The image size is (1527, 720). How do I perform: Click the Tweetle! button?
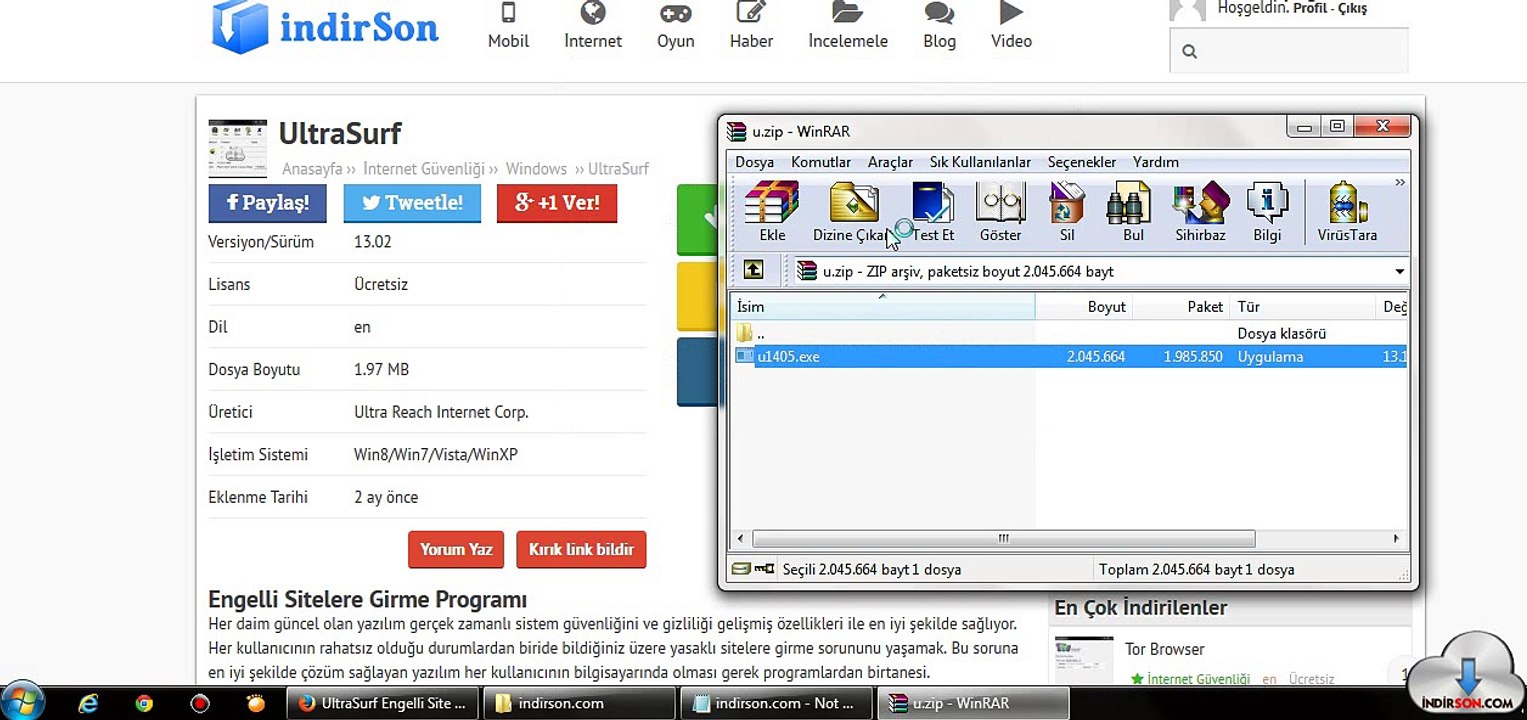coord(412,203)
